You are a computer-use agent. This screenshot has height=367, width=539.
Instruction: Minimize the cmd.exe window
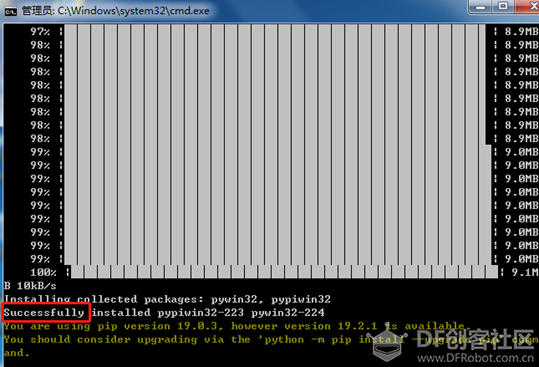click(481, 7)
